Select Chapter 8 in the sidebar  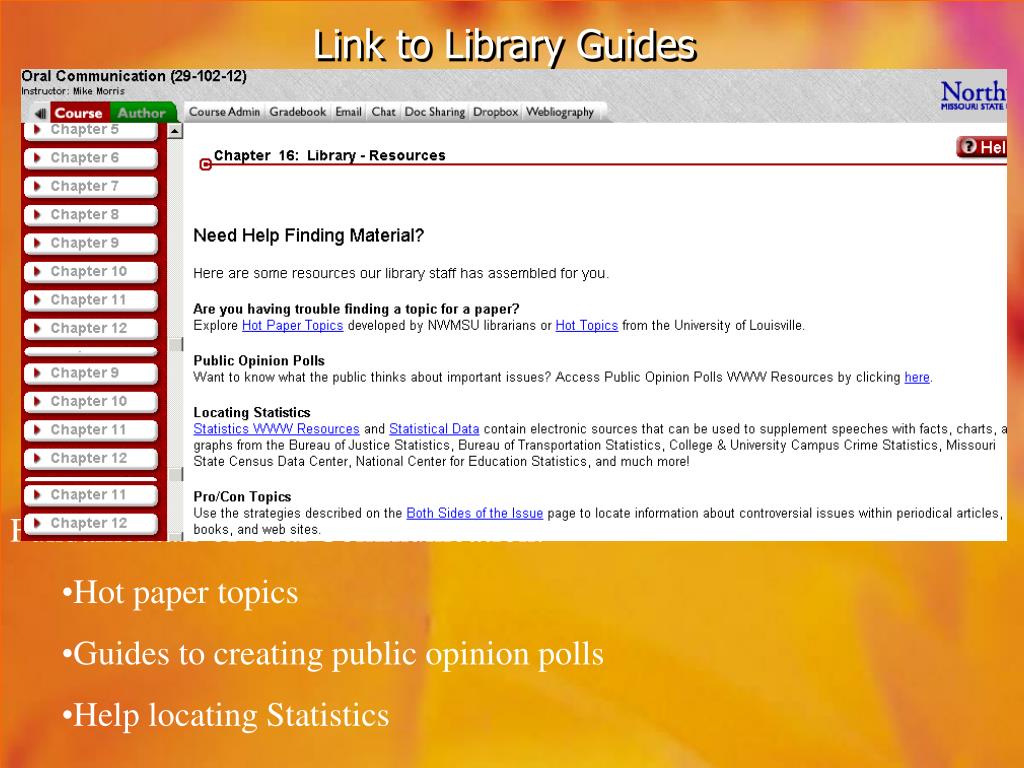pos(91,215)
